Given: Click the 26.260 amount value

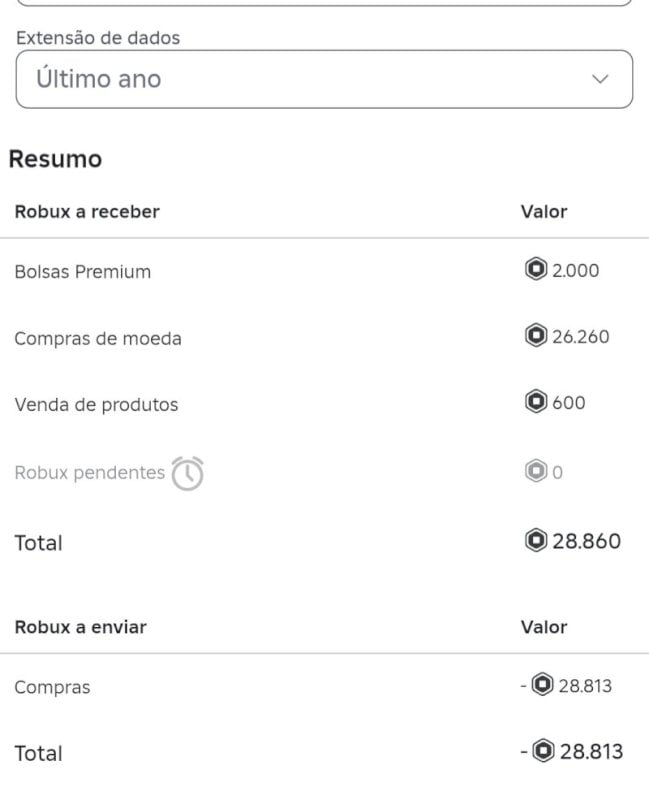Looking at the screenshot, I should [580, 336].
